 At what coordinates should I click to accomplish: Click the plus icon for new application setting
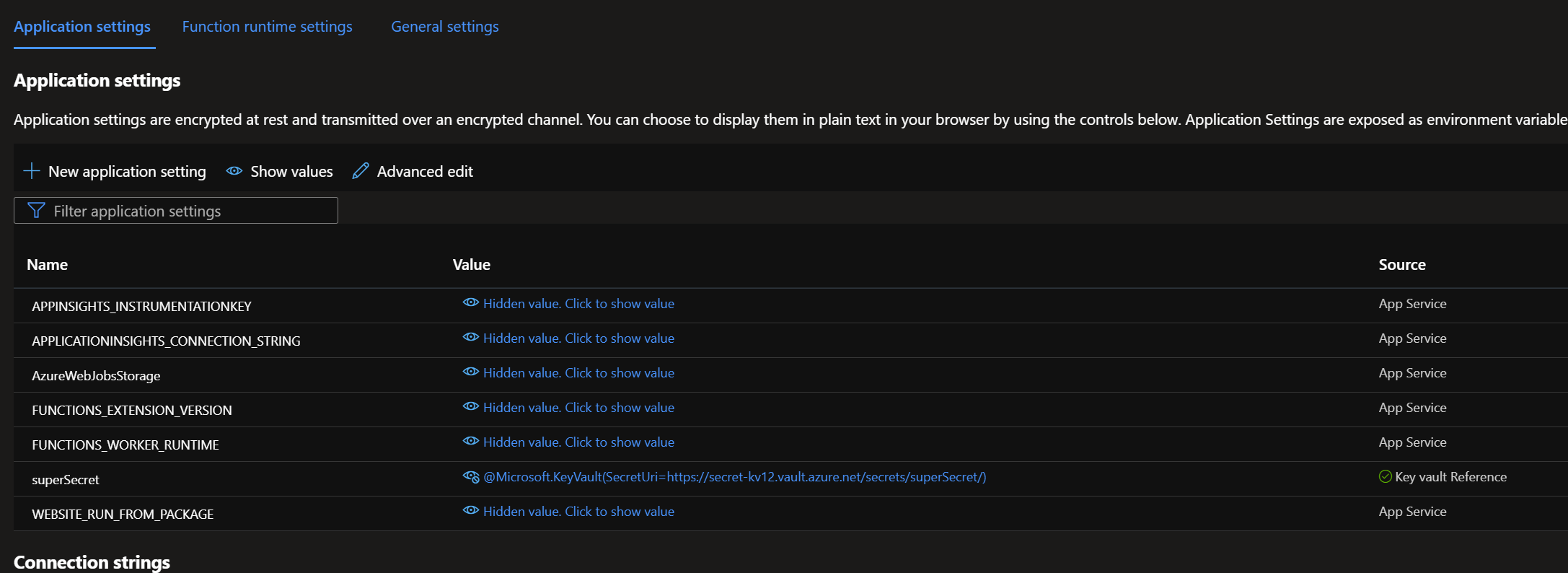pos(32,171)
